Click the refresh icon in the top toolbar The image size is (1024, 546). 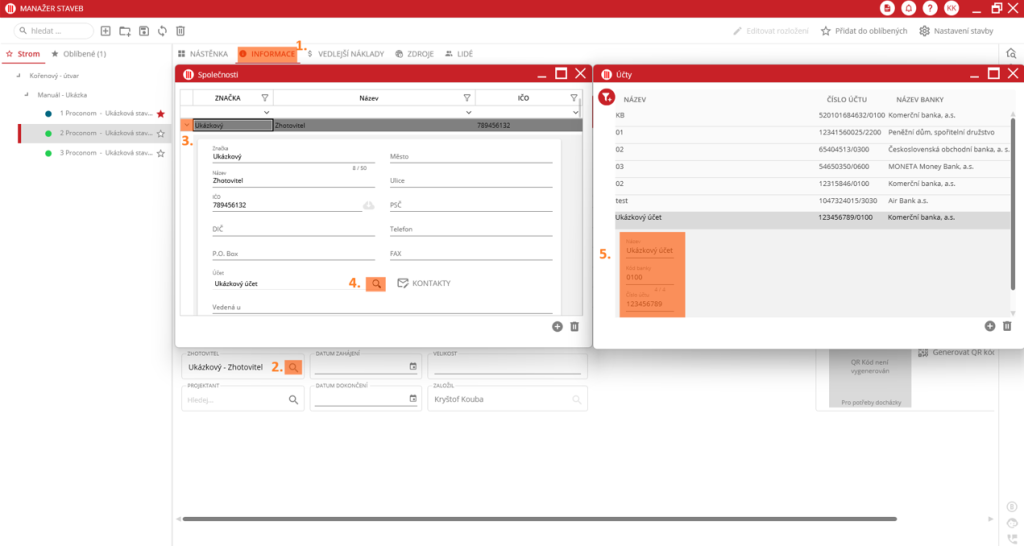[x=162, y=32]
